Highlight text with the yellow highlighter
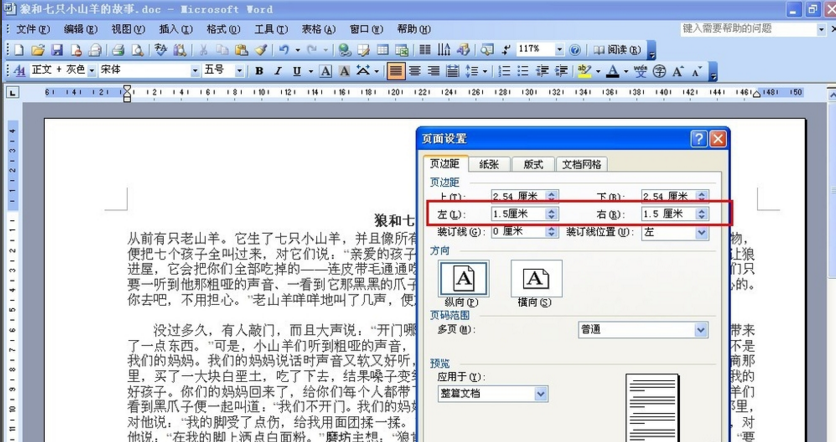Screen dimensions: 836x442 pyautogui.click(x=585, y=70)
